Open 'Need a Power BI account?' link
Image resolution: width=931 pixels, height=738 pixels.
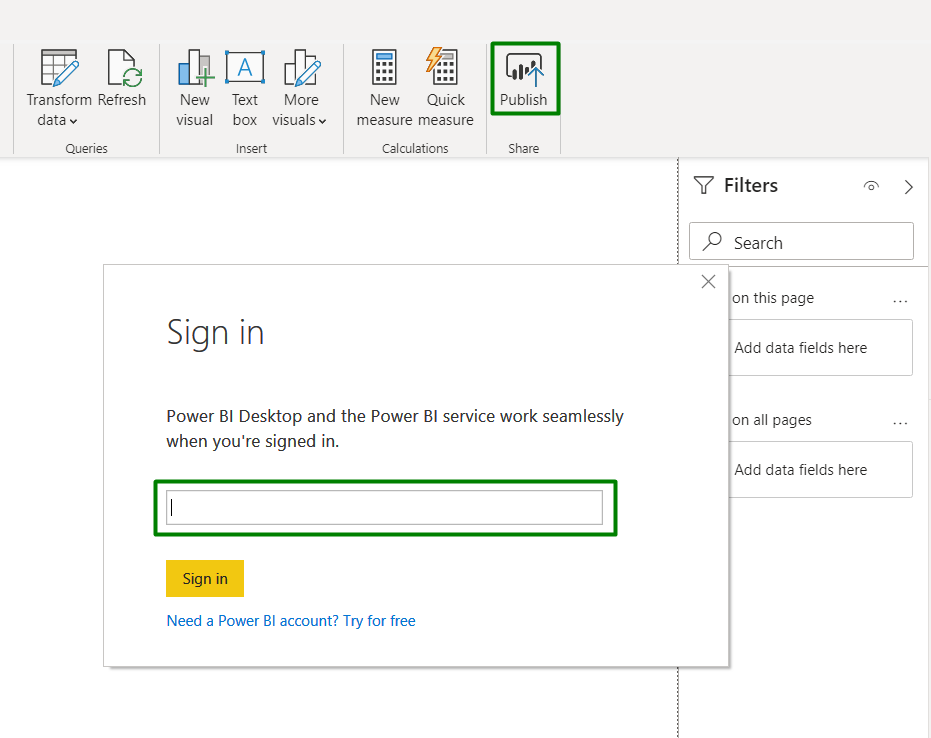tap(290, 621)
